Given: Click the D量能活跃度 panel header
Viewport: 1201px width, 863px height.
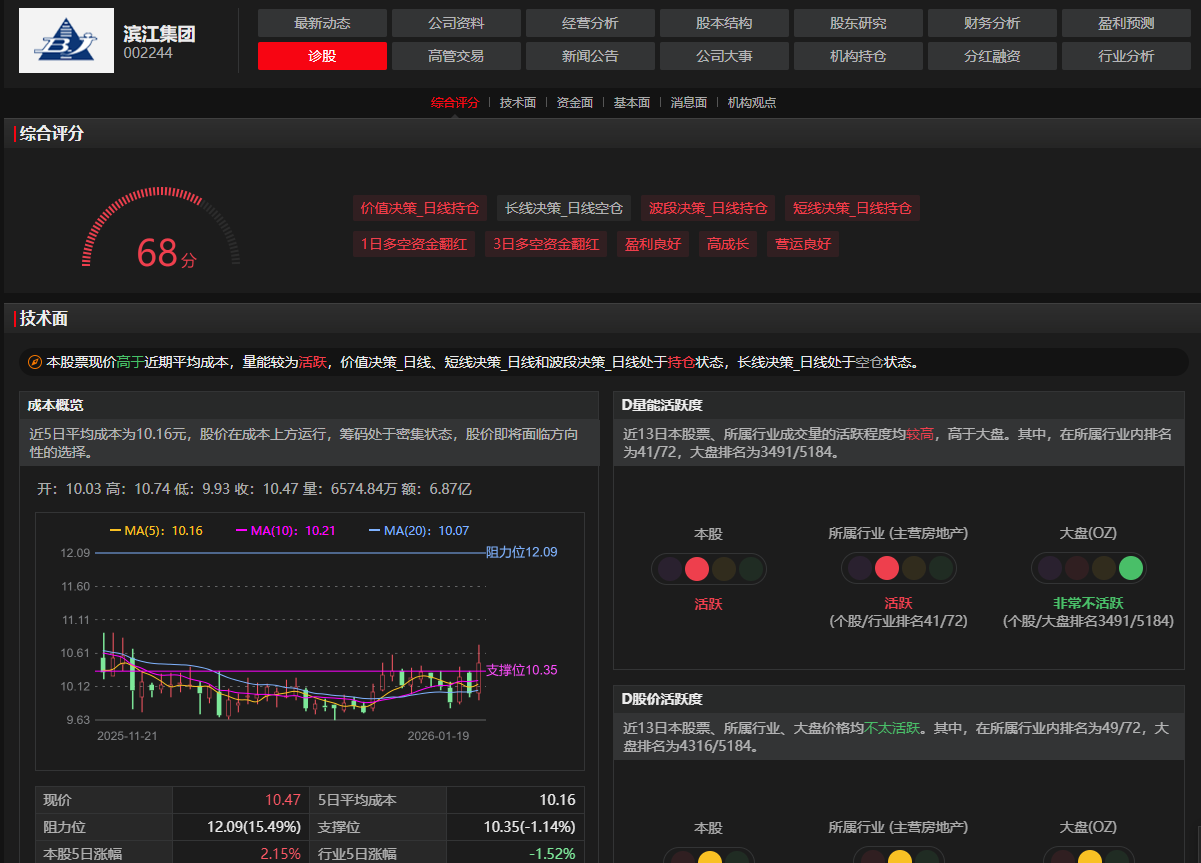Looking at the screenshot, I should click(898, 405).
